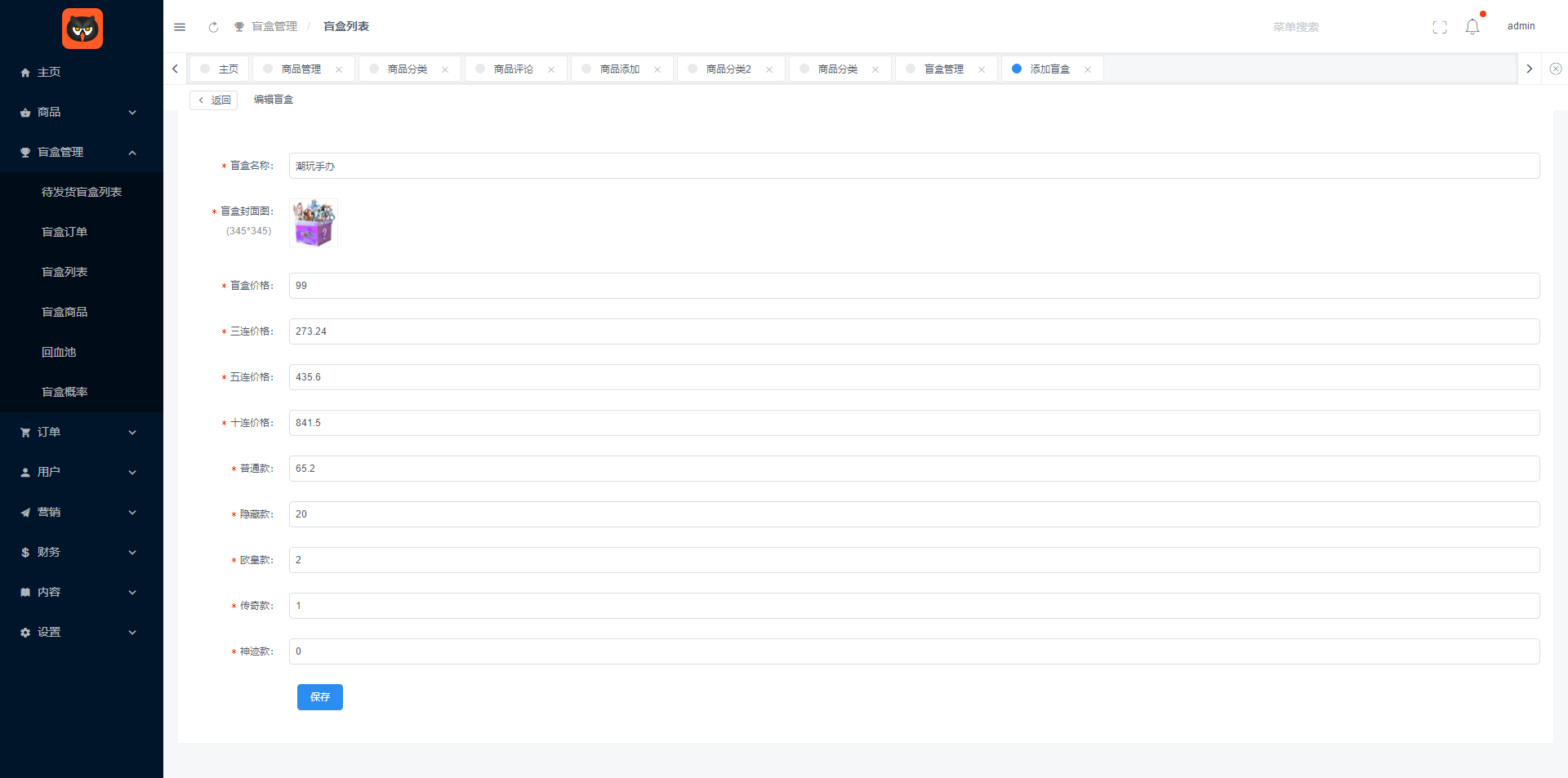The image size is (1568, 778).
Task: Collapse the 盲盒管理 sidebar menu
Action: point(80,152)
